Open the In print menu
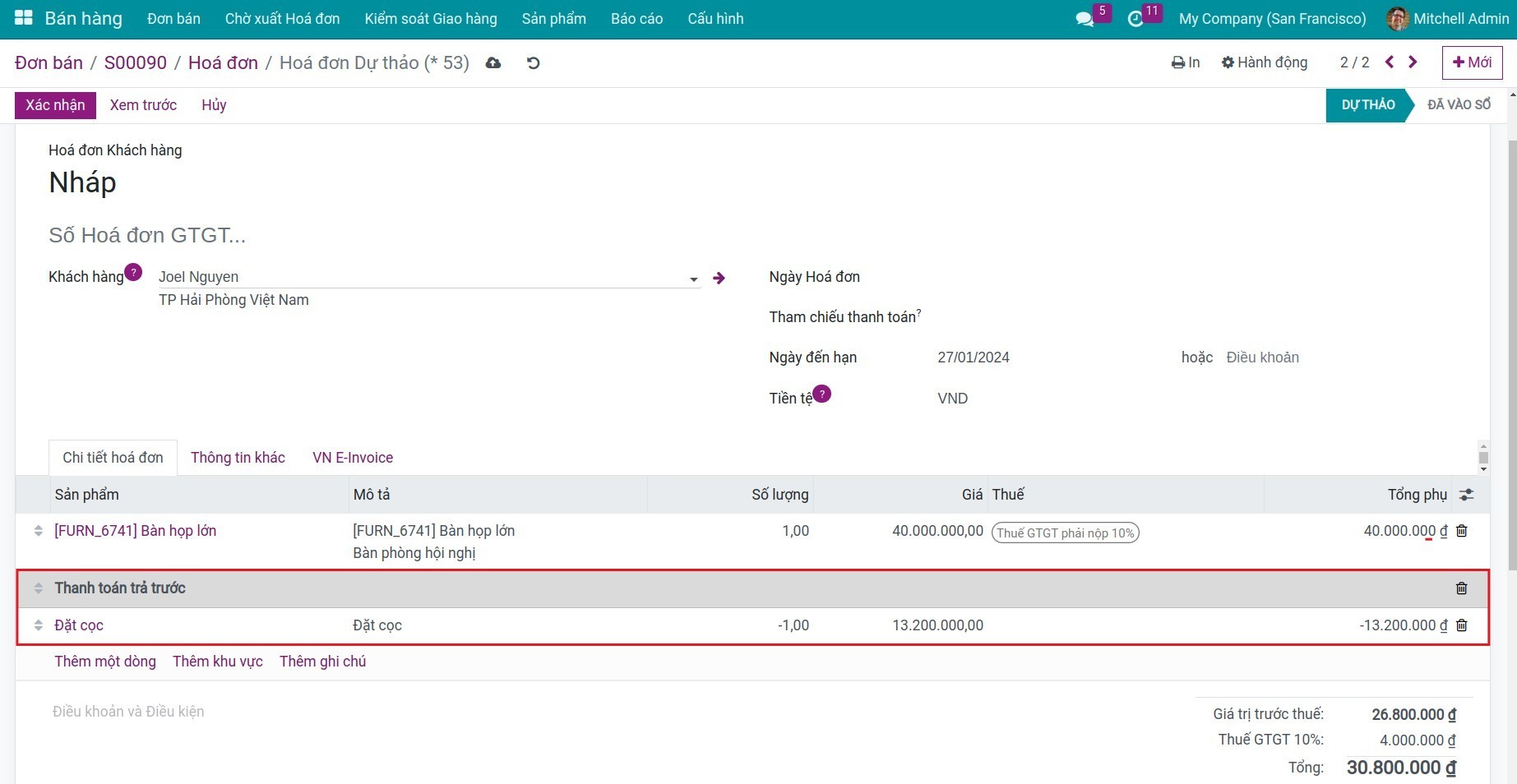 pos(1186,62)
